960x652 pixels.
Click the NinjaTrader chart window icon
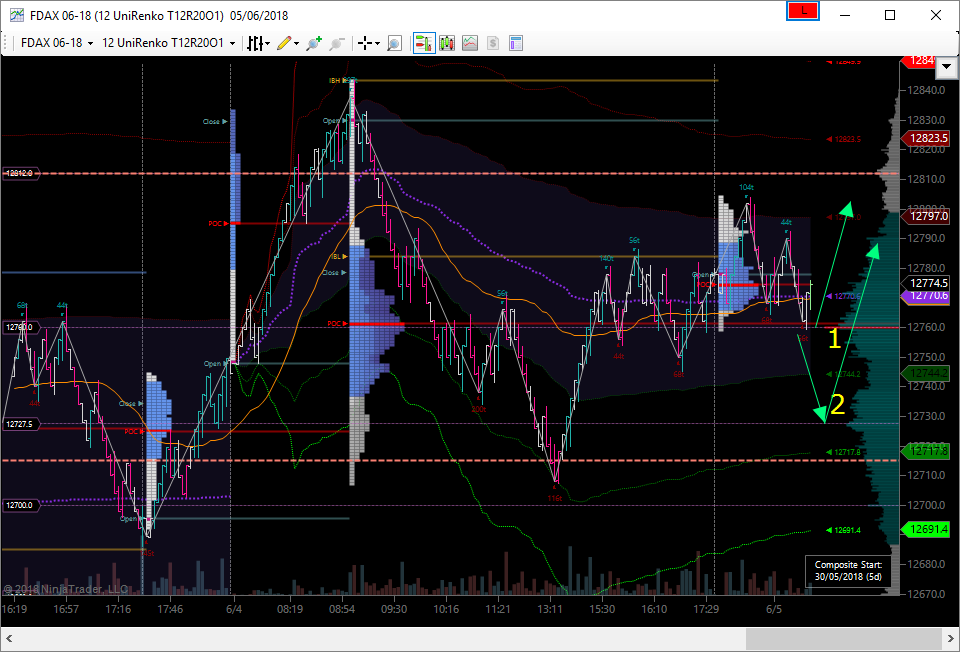coord(17,15)
